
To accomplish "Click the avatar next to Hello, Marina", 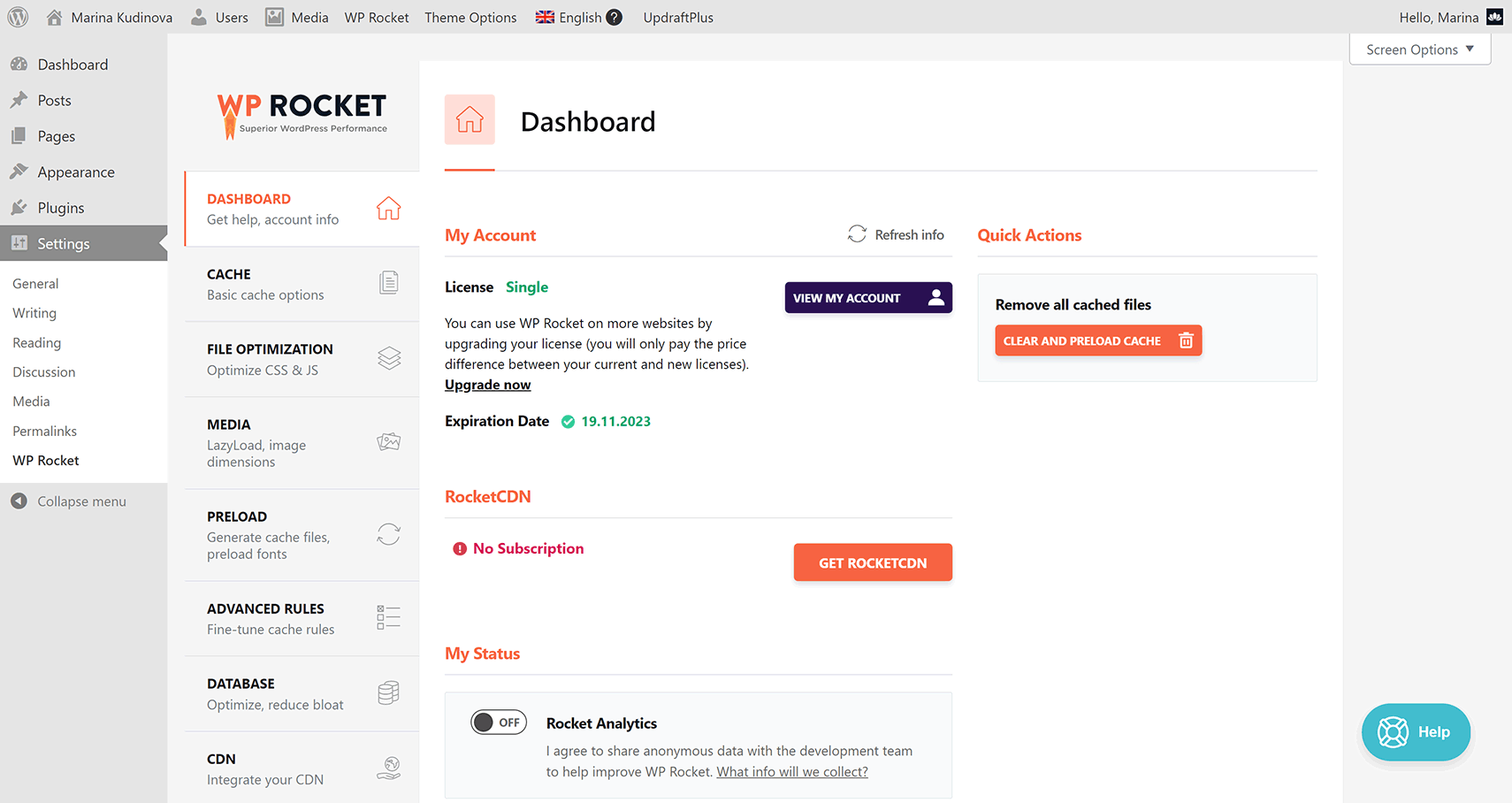I will coord(1494,17).
